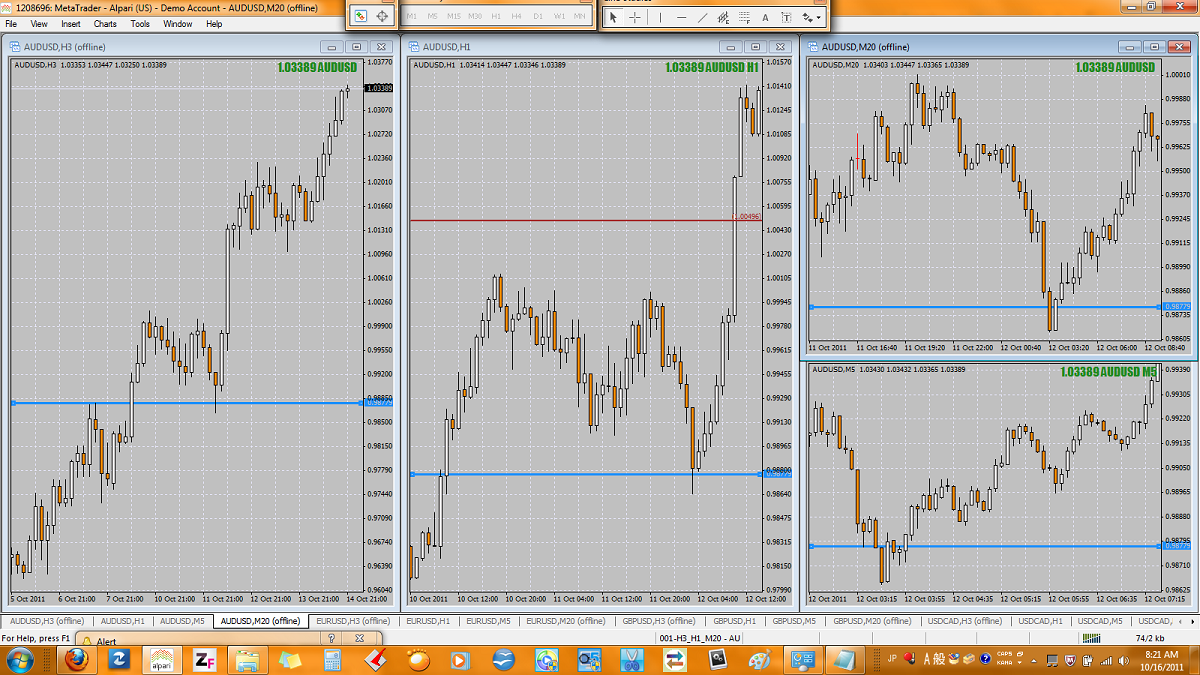The height and width of the screenshot is (675, 1200).
Task: Switch to AUDUSD,H3 (offline) chart tab
Action: point(45,621)
